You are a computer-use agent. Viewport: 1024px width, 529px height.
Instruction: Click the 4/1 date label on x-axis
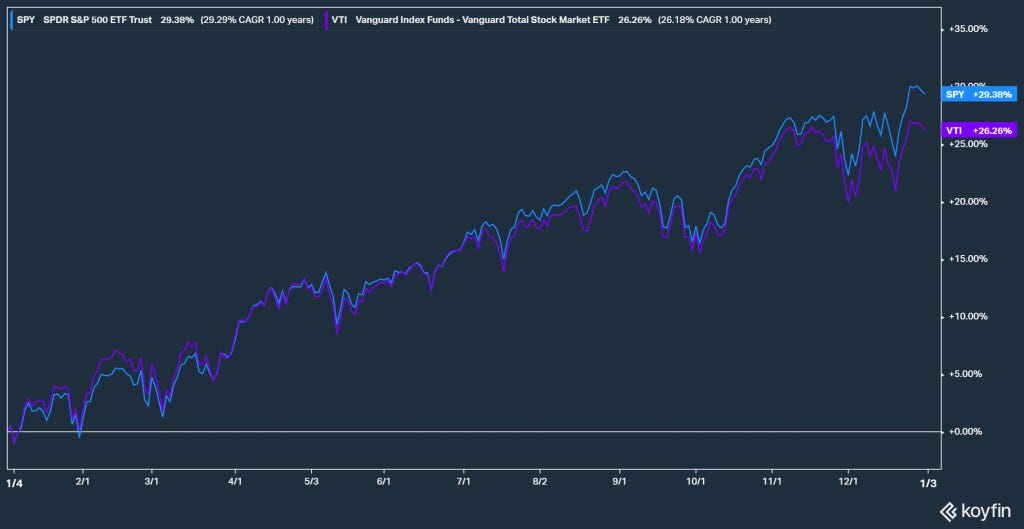coord(235,482)
